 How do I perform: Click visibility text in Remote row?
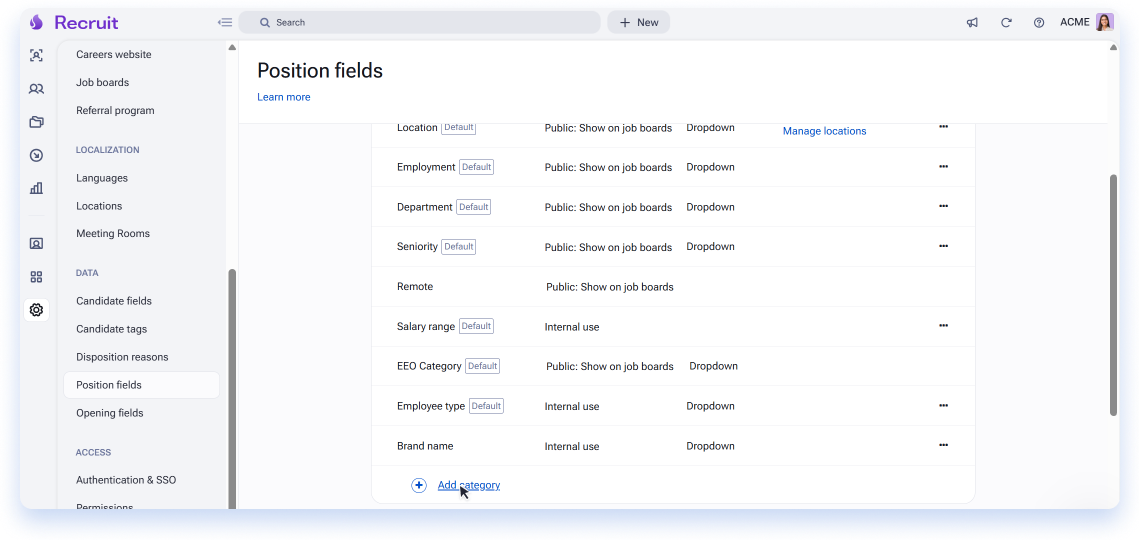point(609,287)
